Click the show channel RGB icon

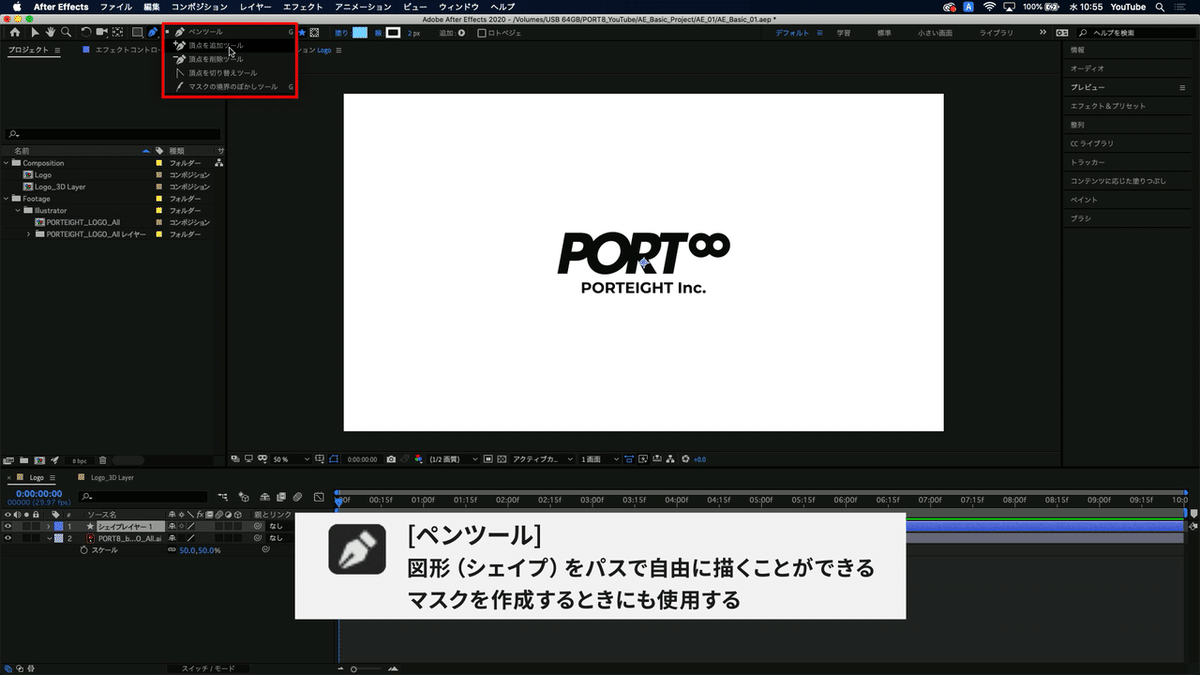tap(418, 459)
